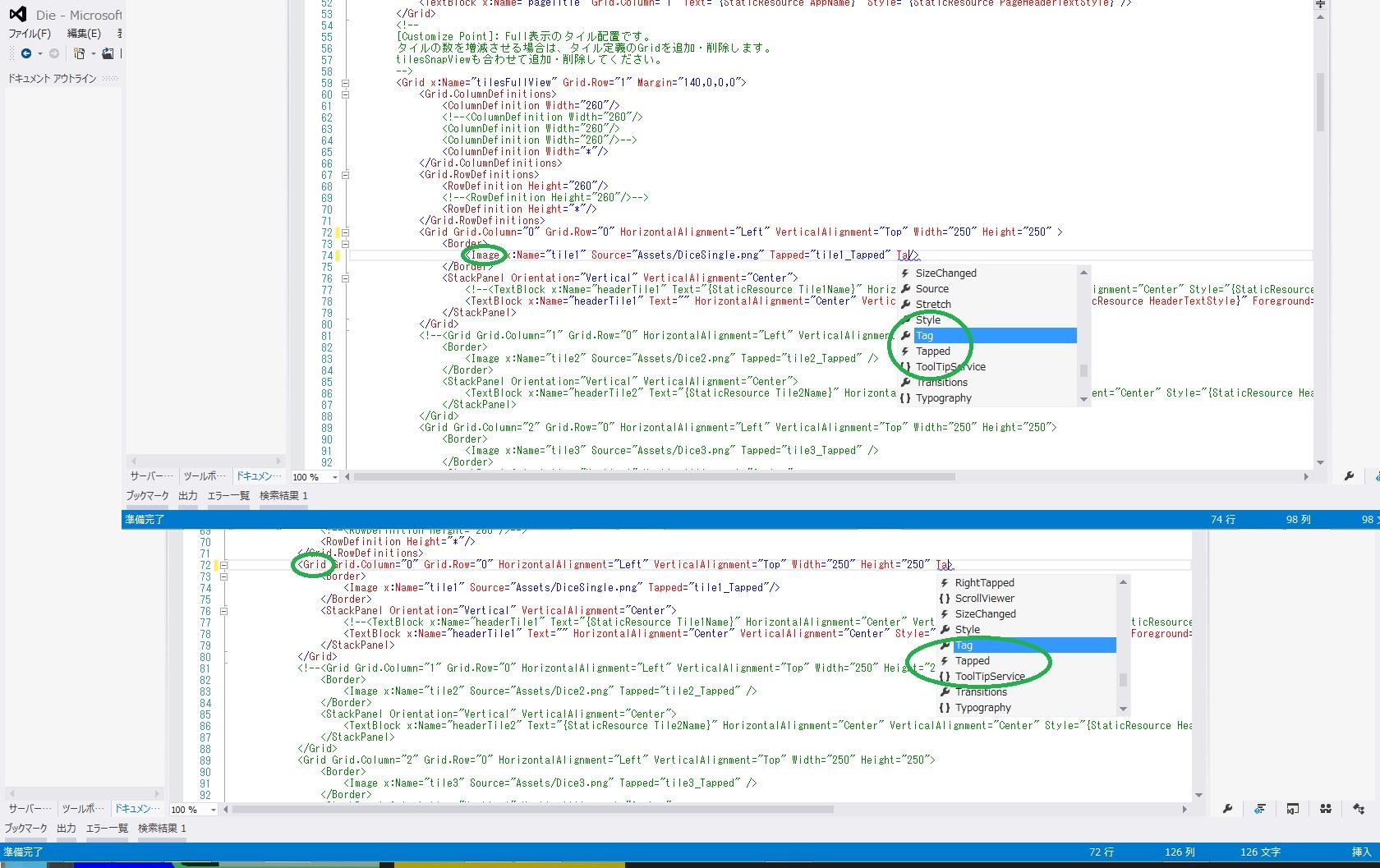1380x868 pixels.
Task: Collapse Grid.RowDefinitions at line 67 in upper editor
Action: click(345, 175)
